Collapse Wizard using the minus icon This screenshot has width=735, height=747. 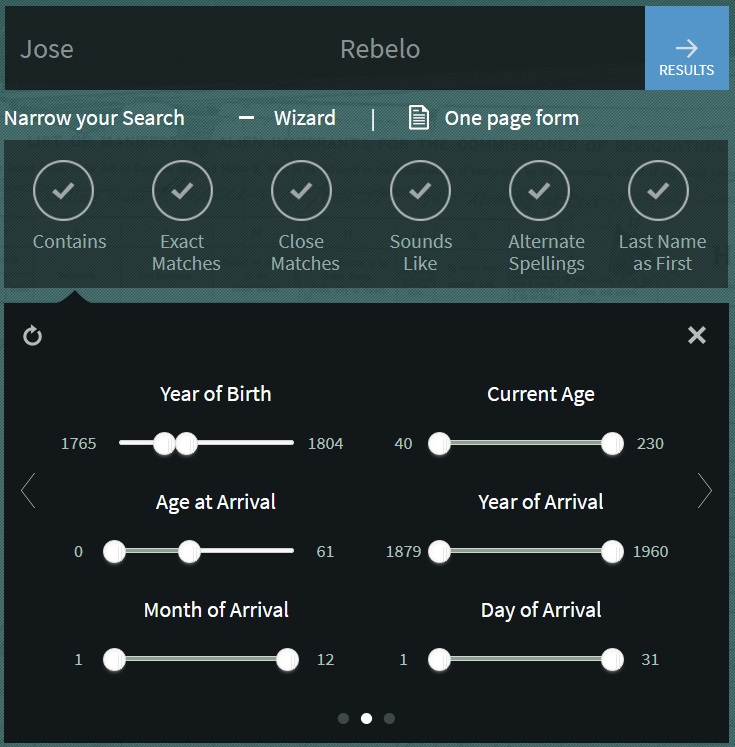pyautogui.click(x=246, y=118)
